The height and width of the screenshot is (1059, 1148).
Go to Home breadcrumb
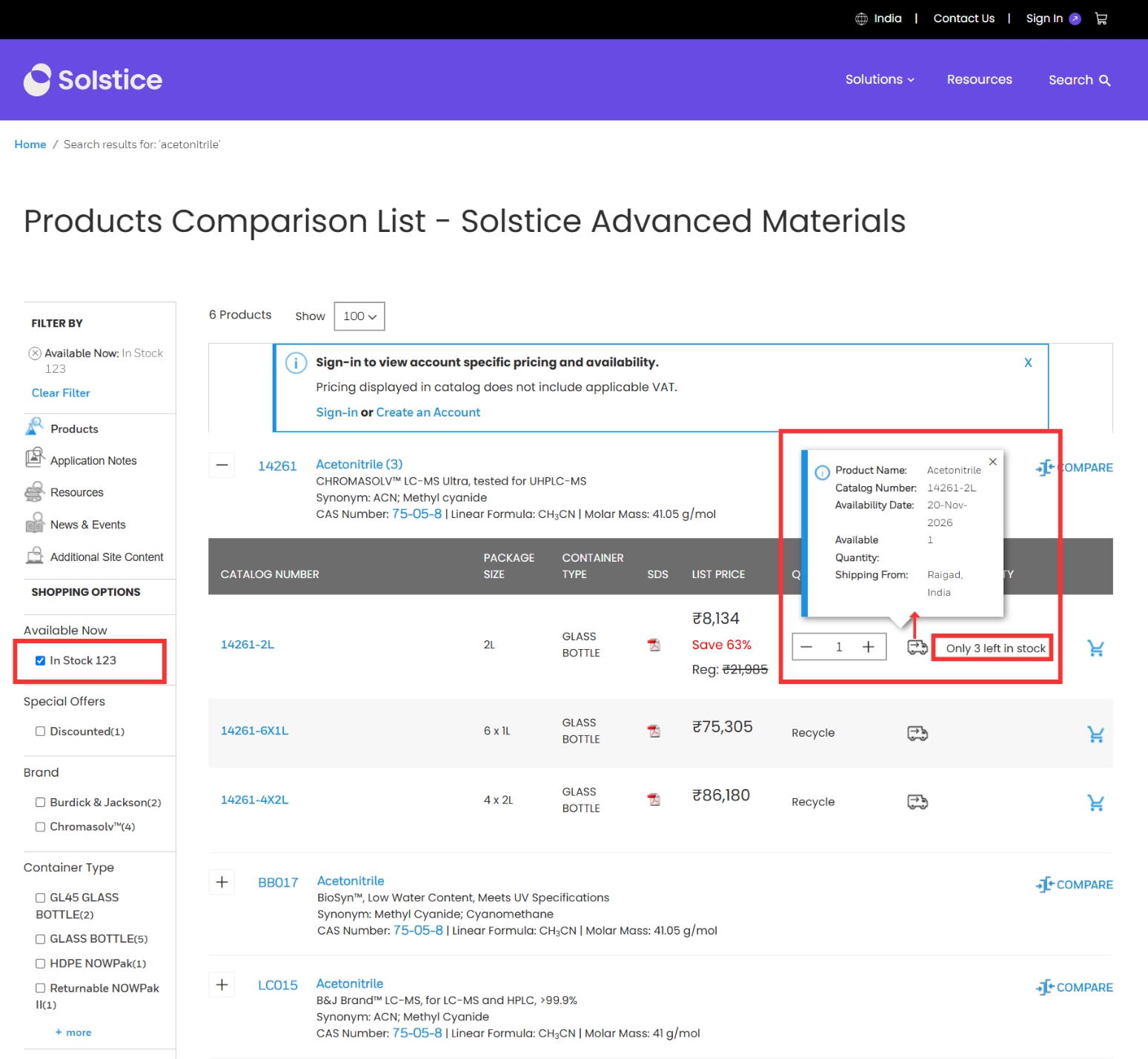30,145
